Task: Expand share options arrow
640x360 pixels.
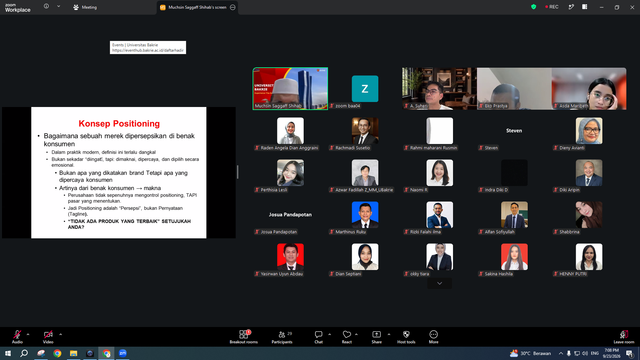Action: coord(389,334)
